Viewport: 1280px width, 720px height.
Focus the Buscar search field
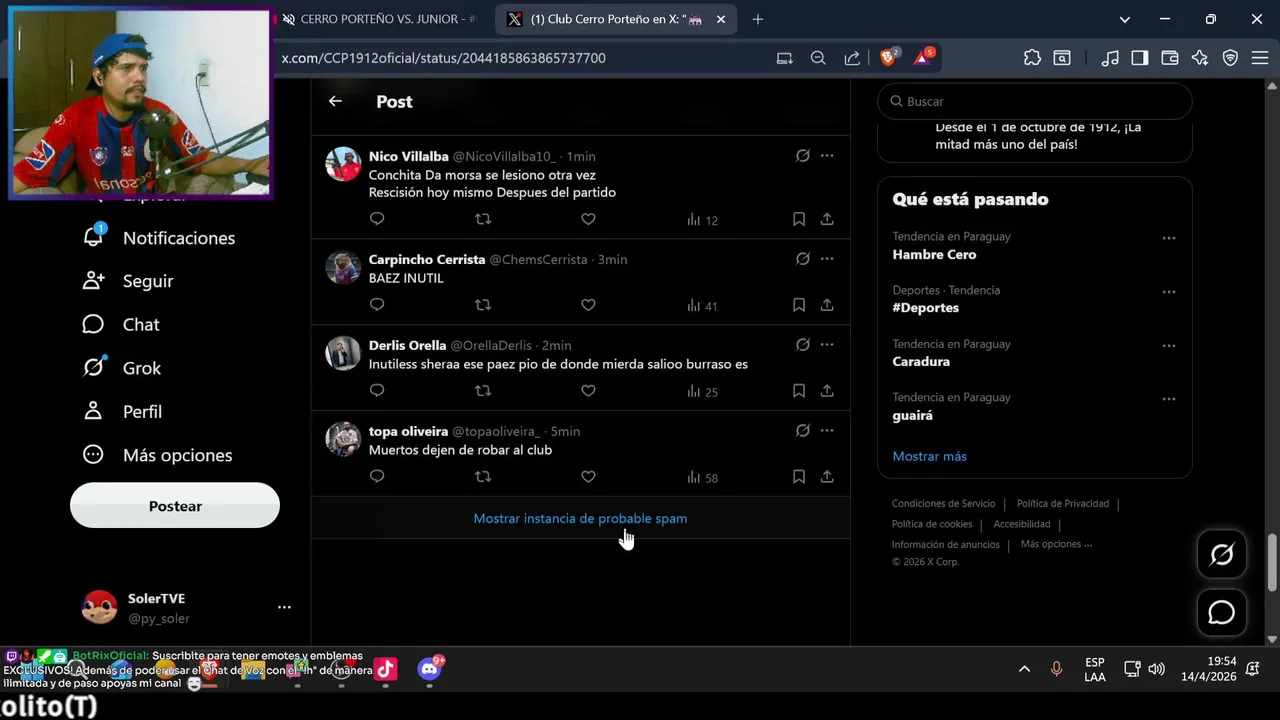tap(1035, 101)
